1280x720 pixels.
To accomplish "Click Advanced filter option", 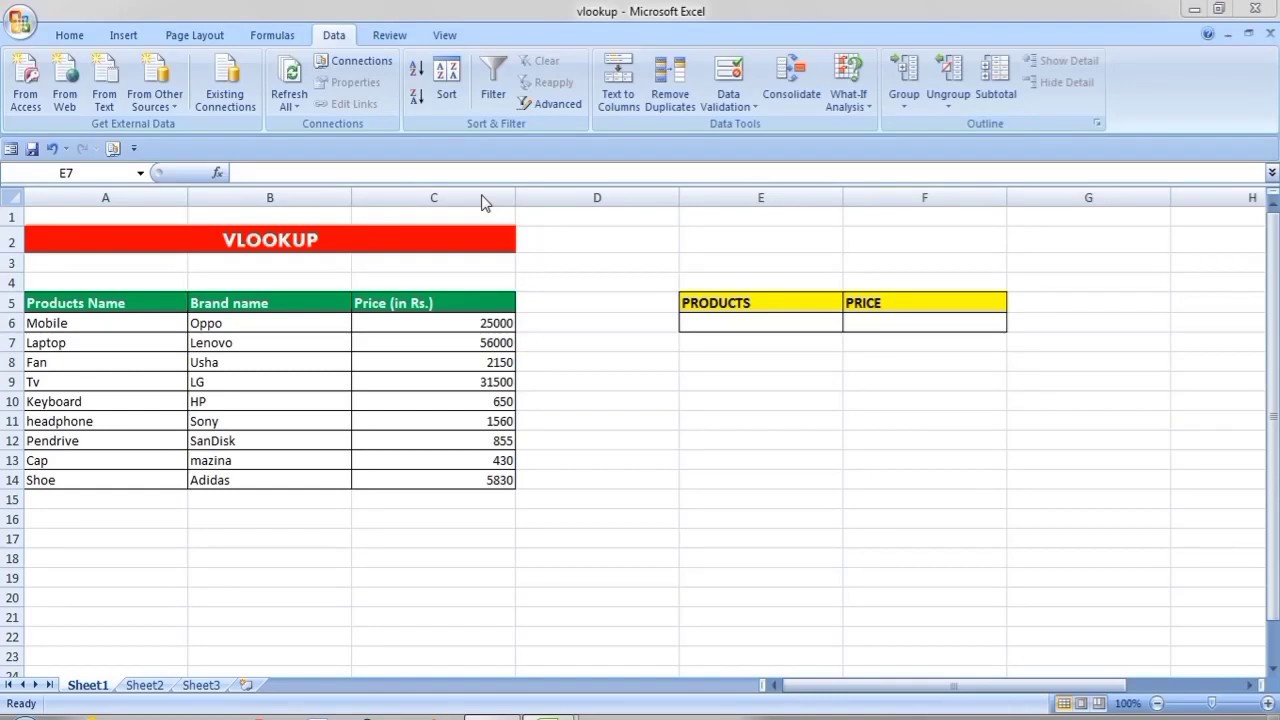I will click(x=549, y=104).
